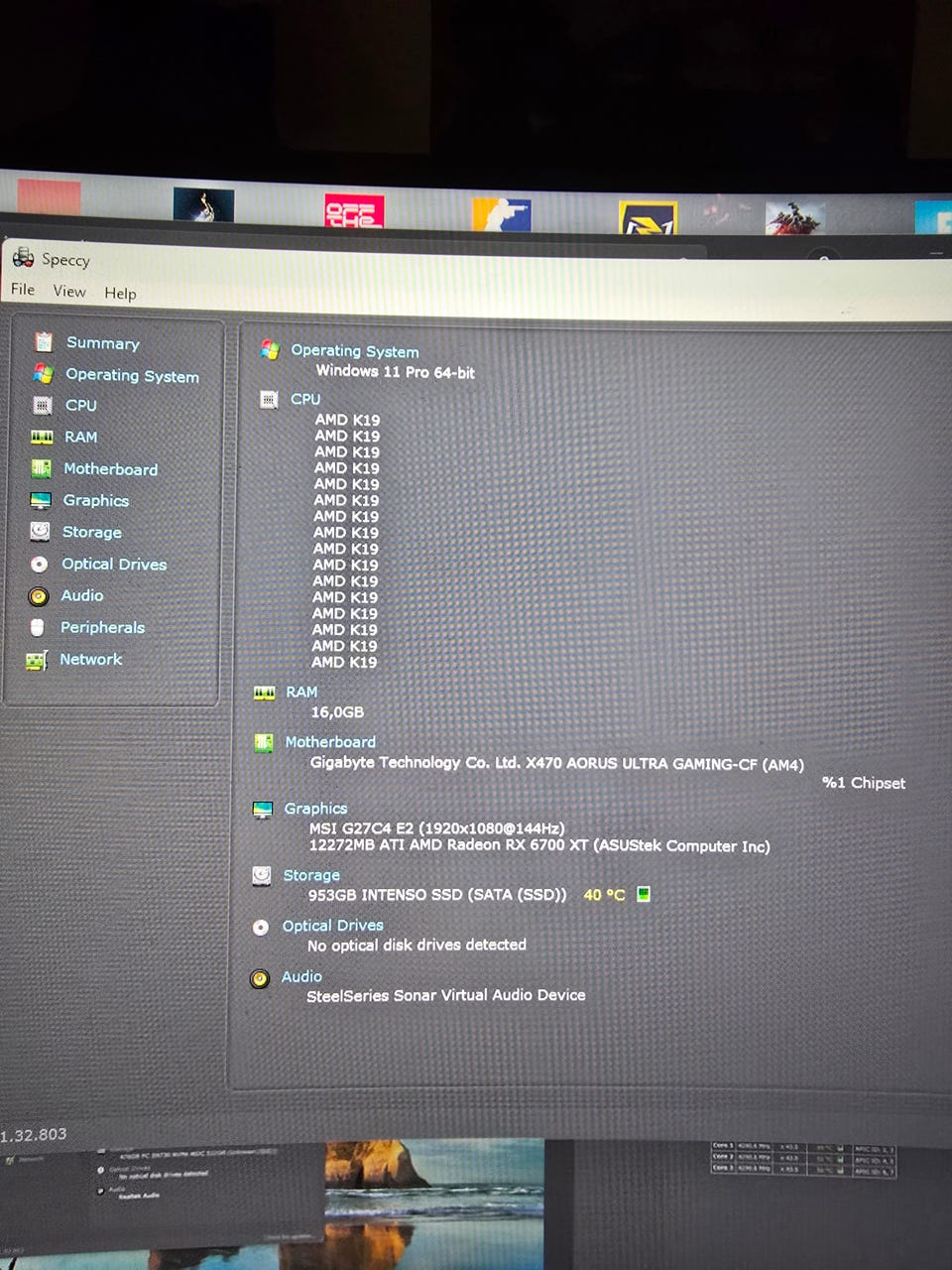Click the Audio speaker icon in summary pane
This screenshot has width=952, height=1270.
tap(260, 978)
